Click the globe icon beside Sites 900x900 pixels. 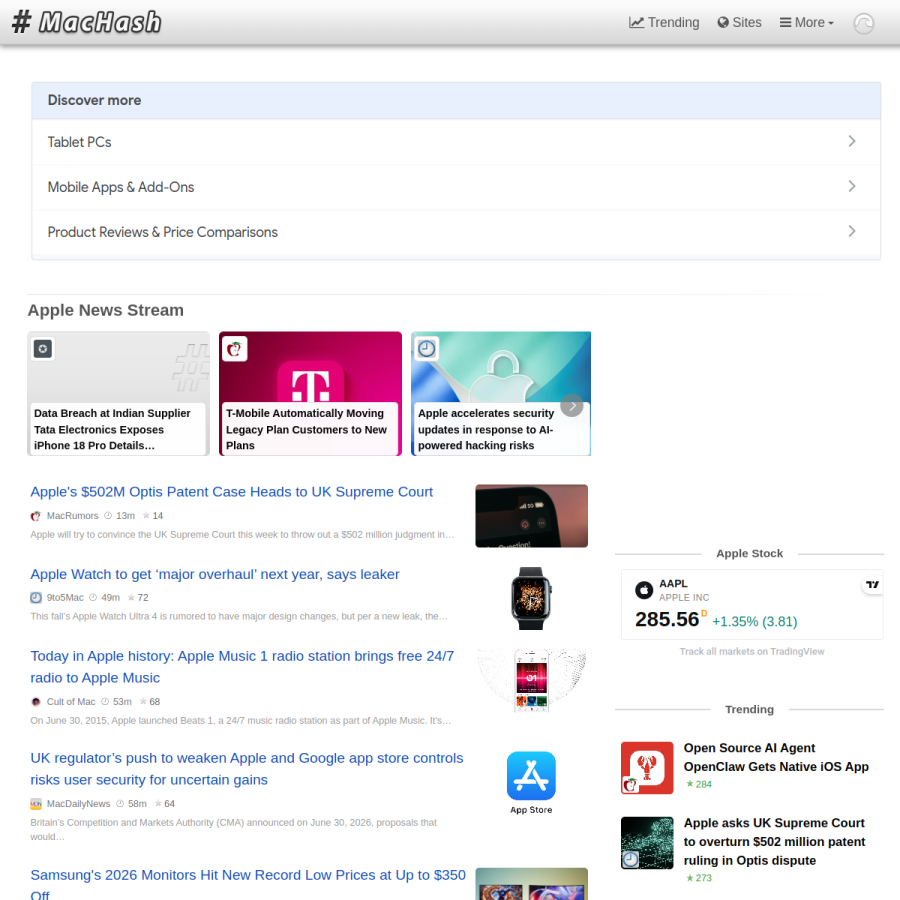723,22
